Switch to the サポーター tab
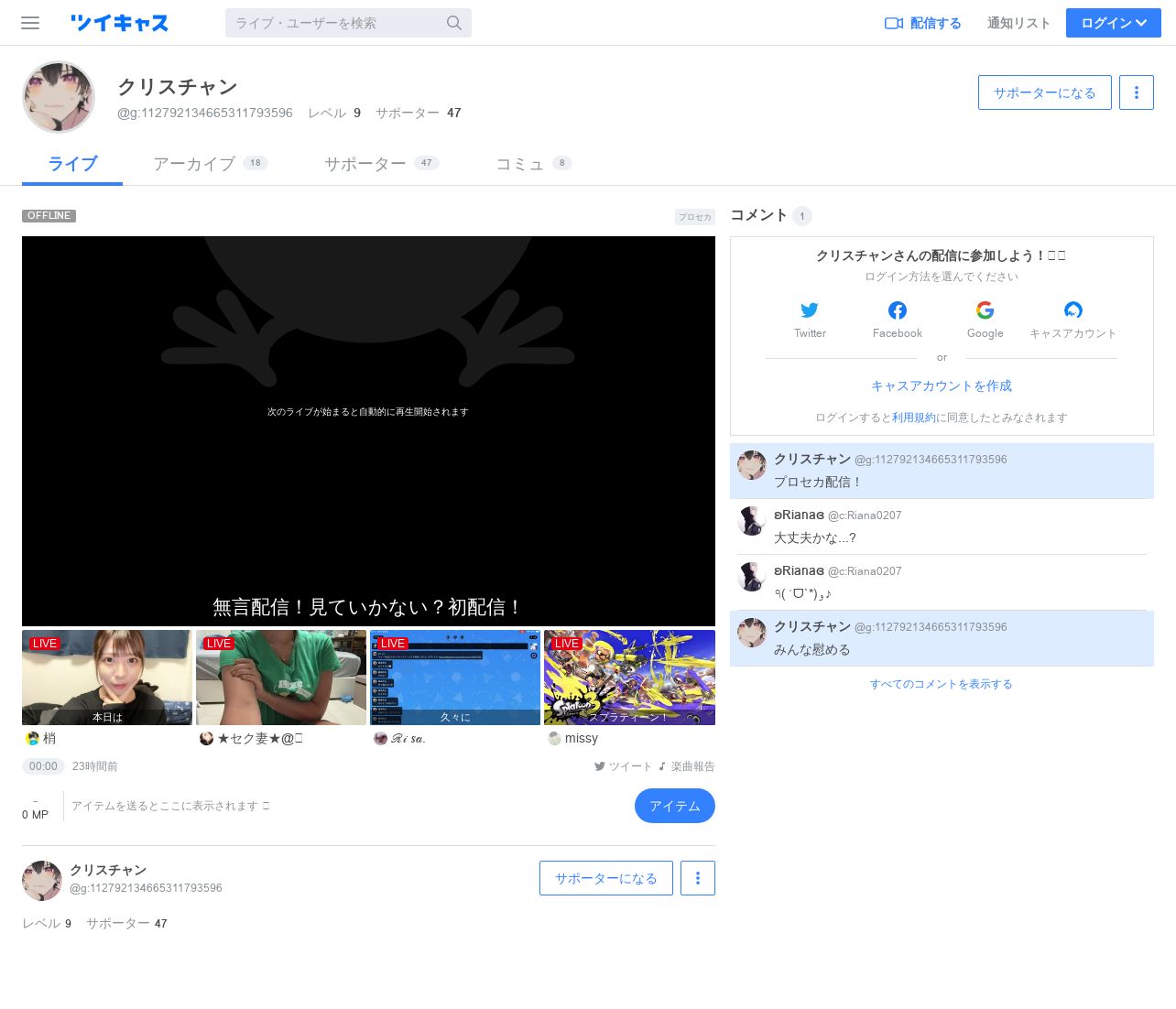 point(381,164)
